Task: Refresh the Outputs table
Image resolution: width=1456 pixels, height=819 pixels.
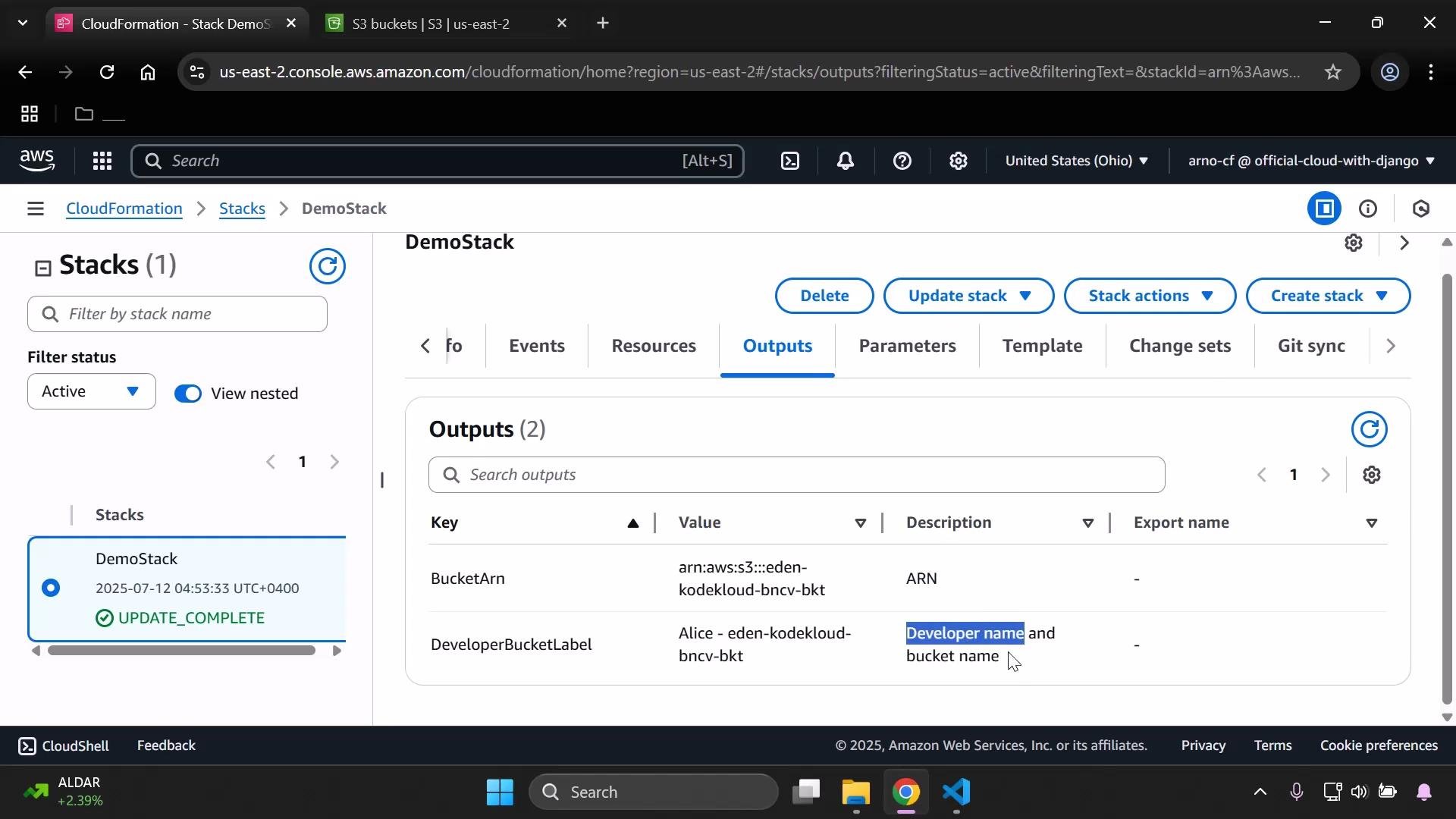Action: click(1370, 429)
